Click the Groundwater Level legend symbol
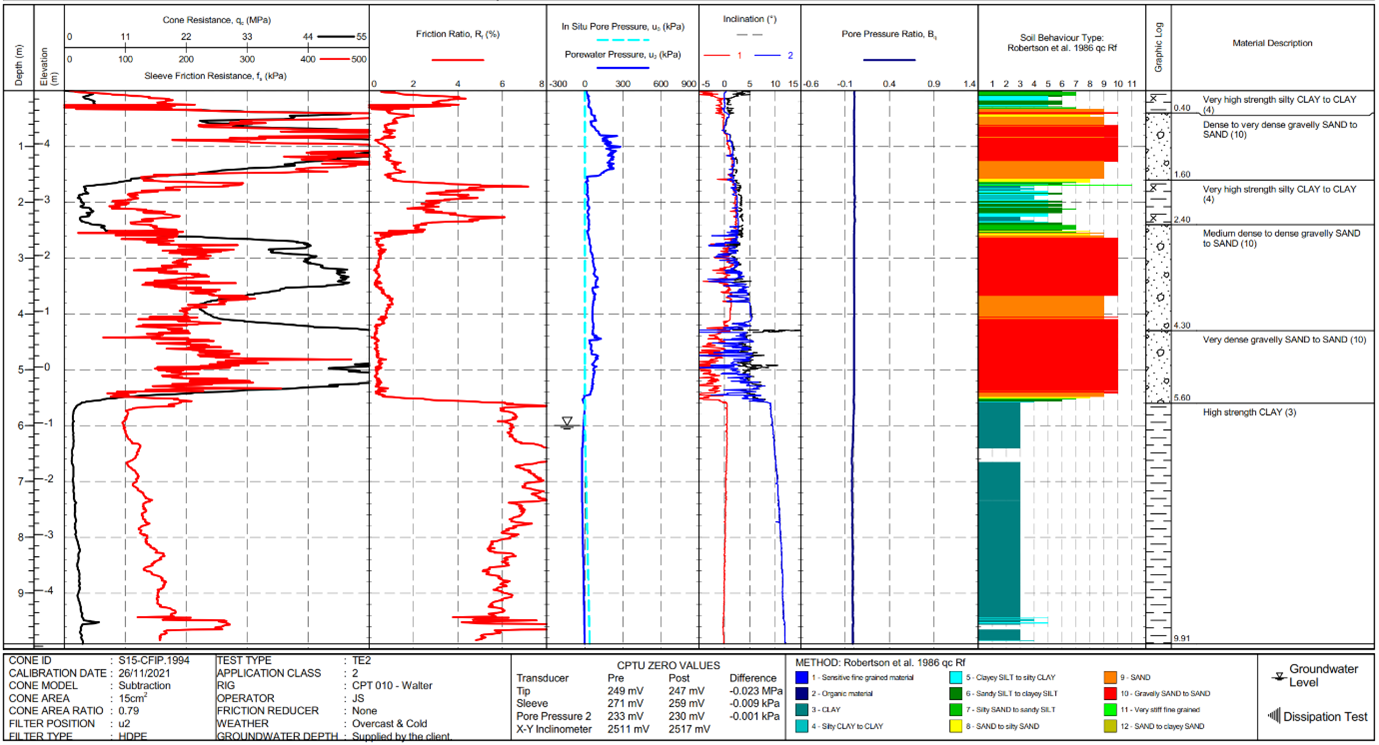This screenshot has width=1379, height=745. click(1275, 677)
